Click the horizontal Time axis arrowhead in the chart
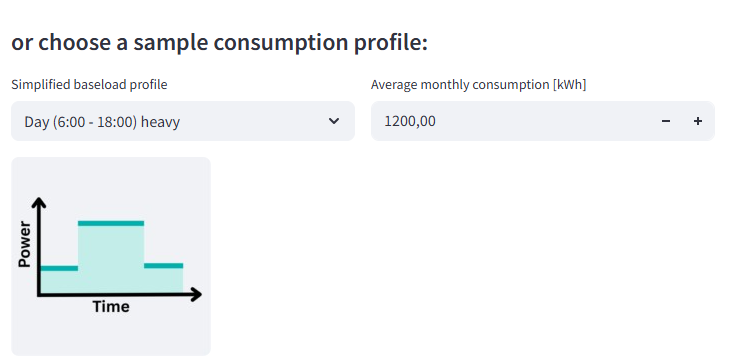Image resolution: width=737 pixels, height=364 pixels. (x=196, y=295)
